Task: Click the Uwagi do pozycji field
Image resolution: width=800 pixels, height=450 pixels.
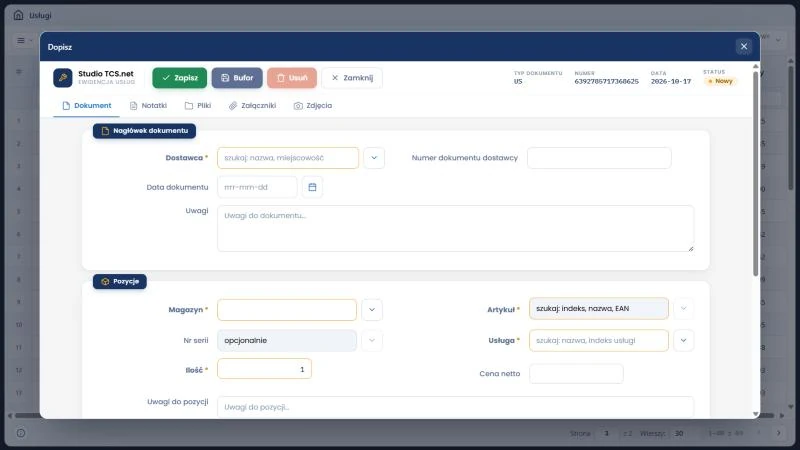Action: 456,407
